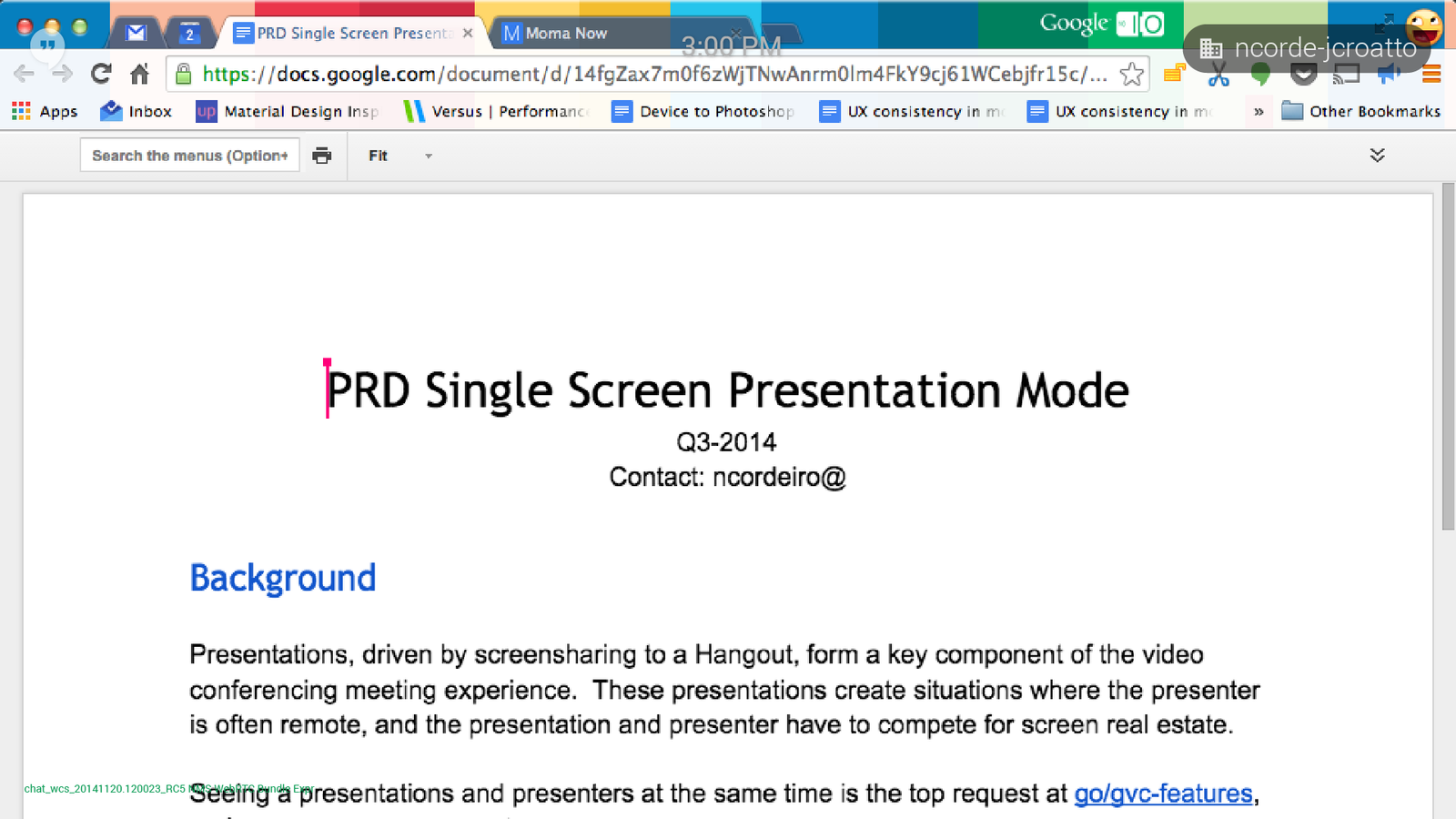Screen dimensions: 1456x819
Task: Click the Search the menus field
Action: coord(189,156)
